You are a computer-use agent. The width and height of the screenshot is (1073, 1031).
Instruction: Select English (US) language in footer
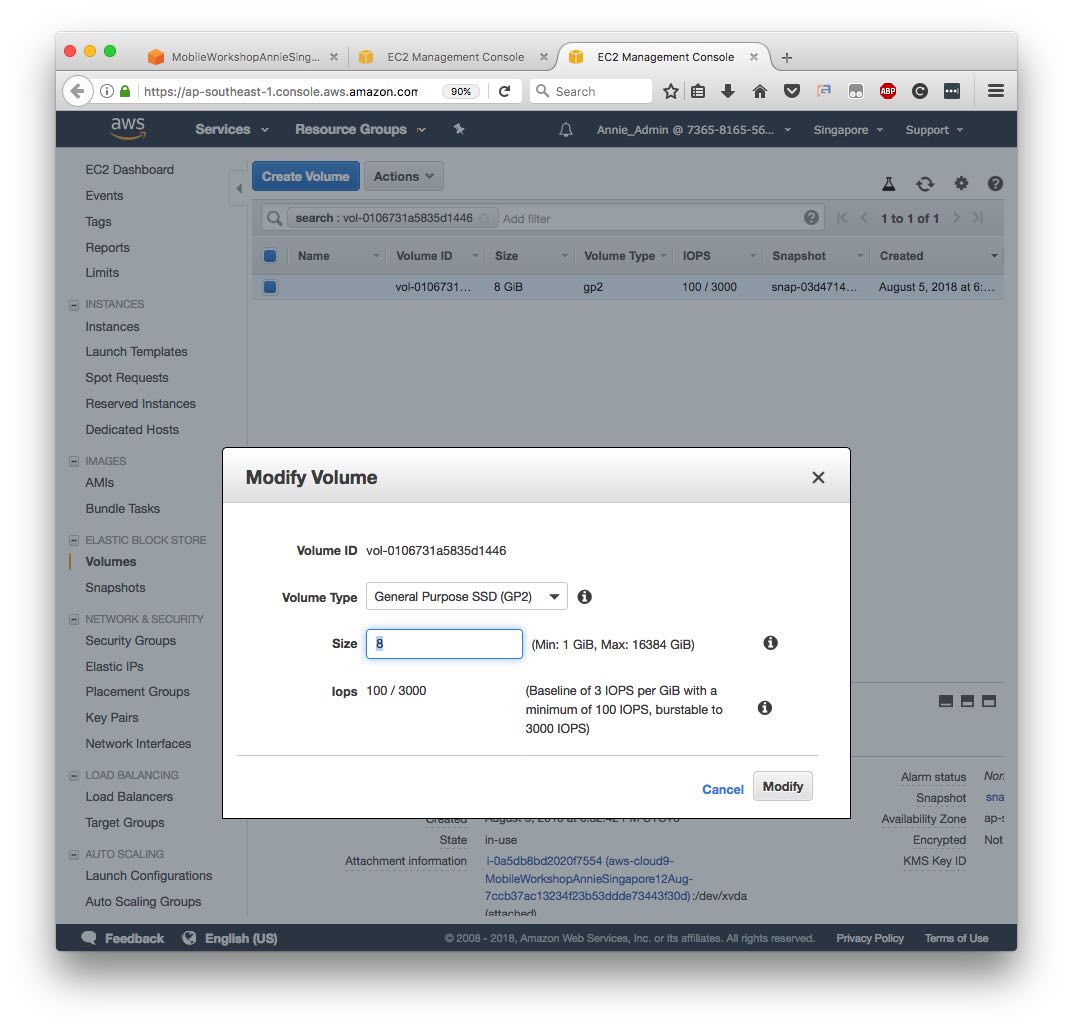point(230,938)
